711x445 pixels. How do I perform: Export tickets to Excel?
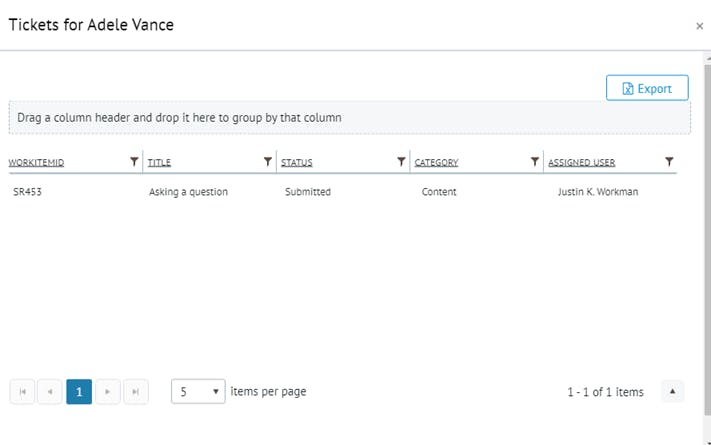click(647, 88)
